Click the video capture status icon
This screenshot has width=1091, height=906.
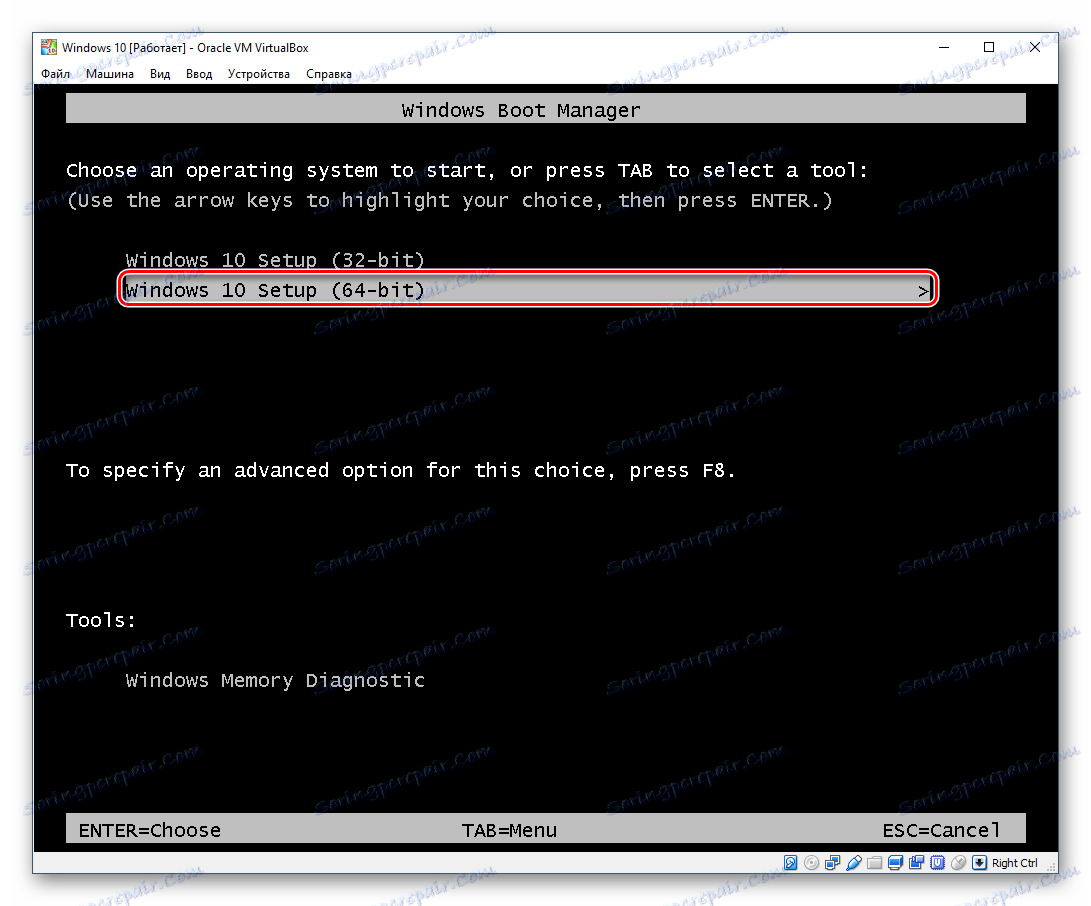coord(916,863)
